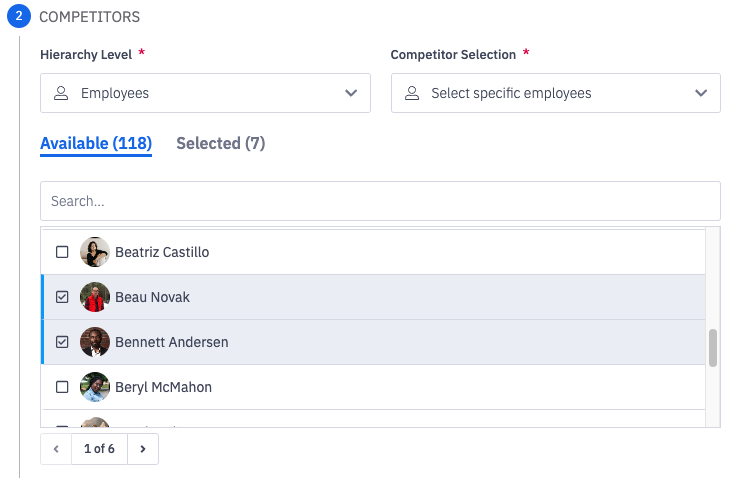The image size is (750, 478).
Task: Click the person icon in Hierarchy Level field
Action: tap(61, 93)
